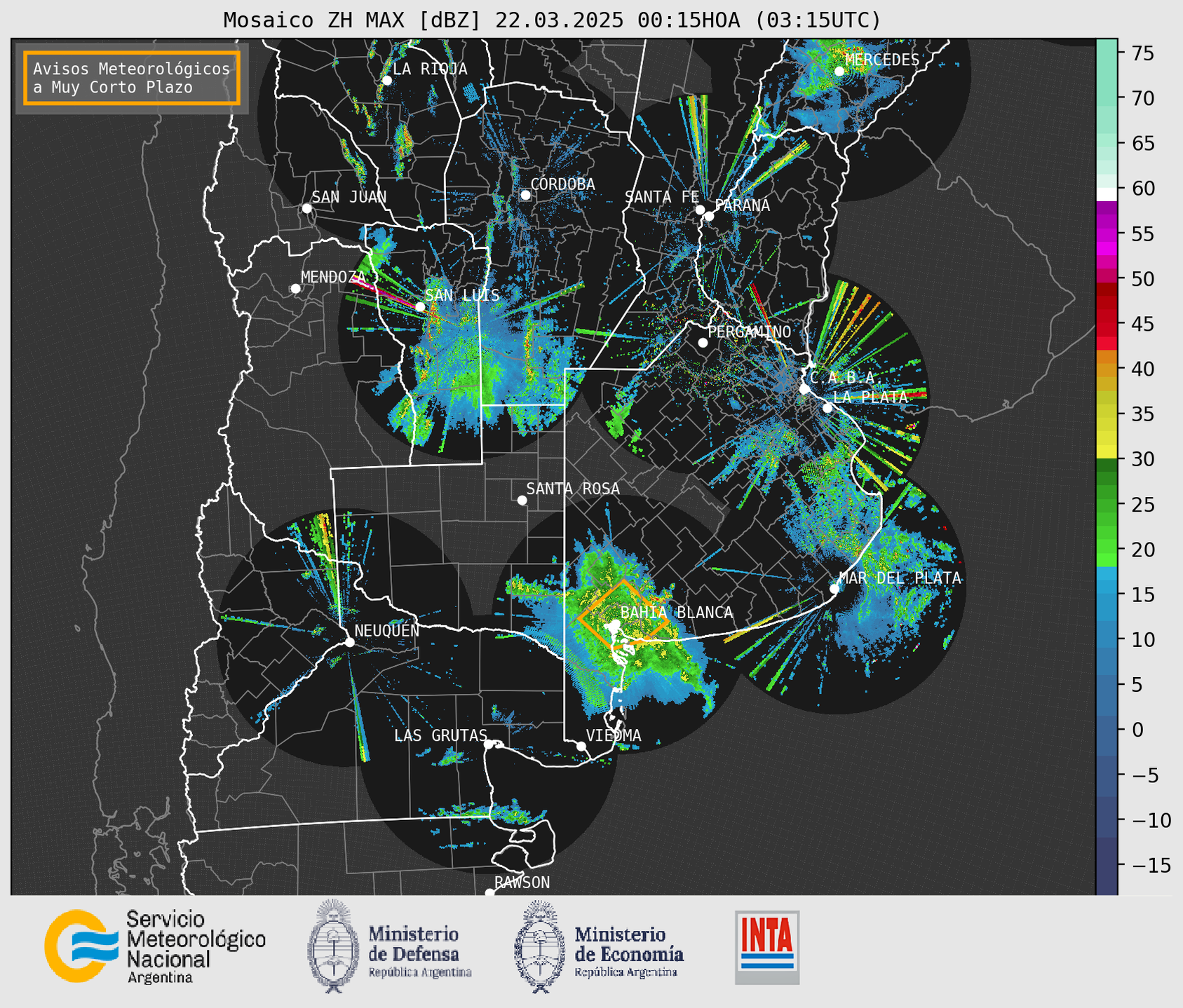Select the Santa Fe city marker

pyautogui.click(x=700, y=210)
